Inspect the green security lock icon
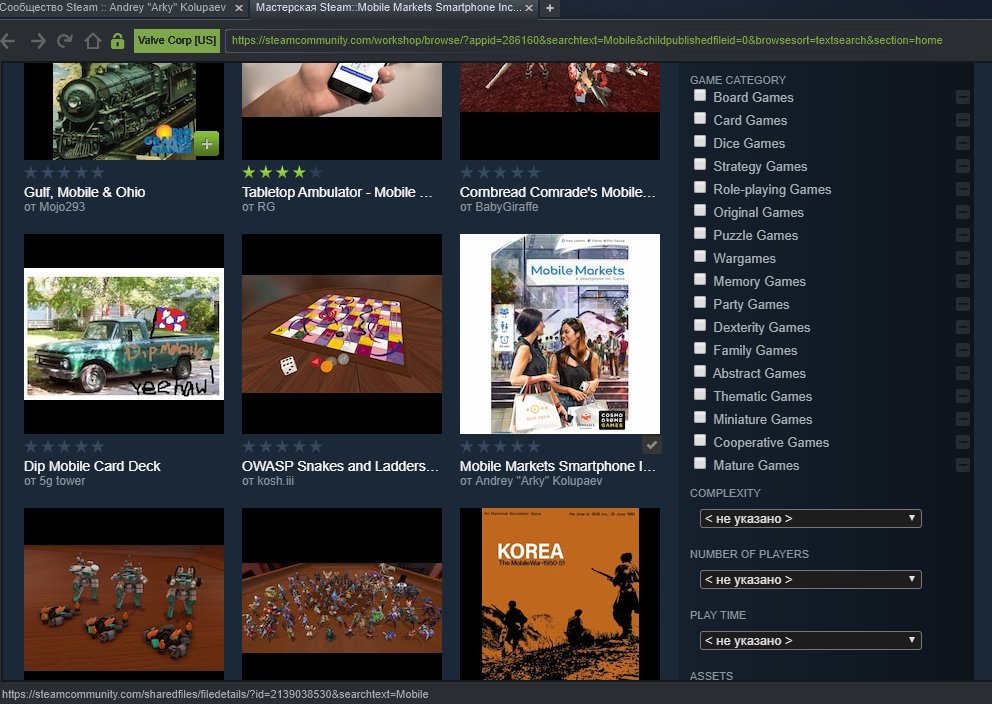Image resolution: width=992 pixels, height=704 pixels. click(x=117, y=41)
